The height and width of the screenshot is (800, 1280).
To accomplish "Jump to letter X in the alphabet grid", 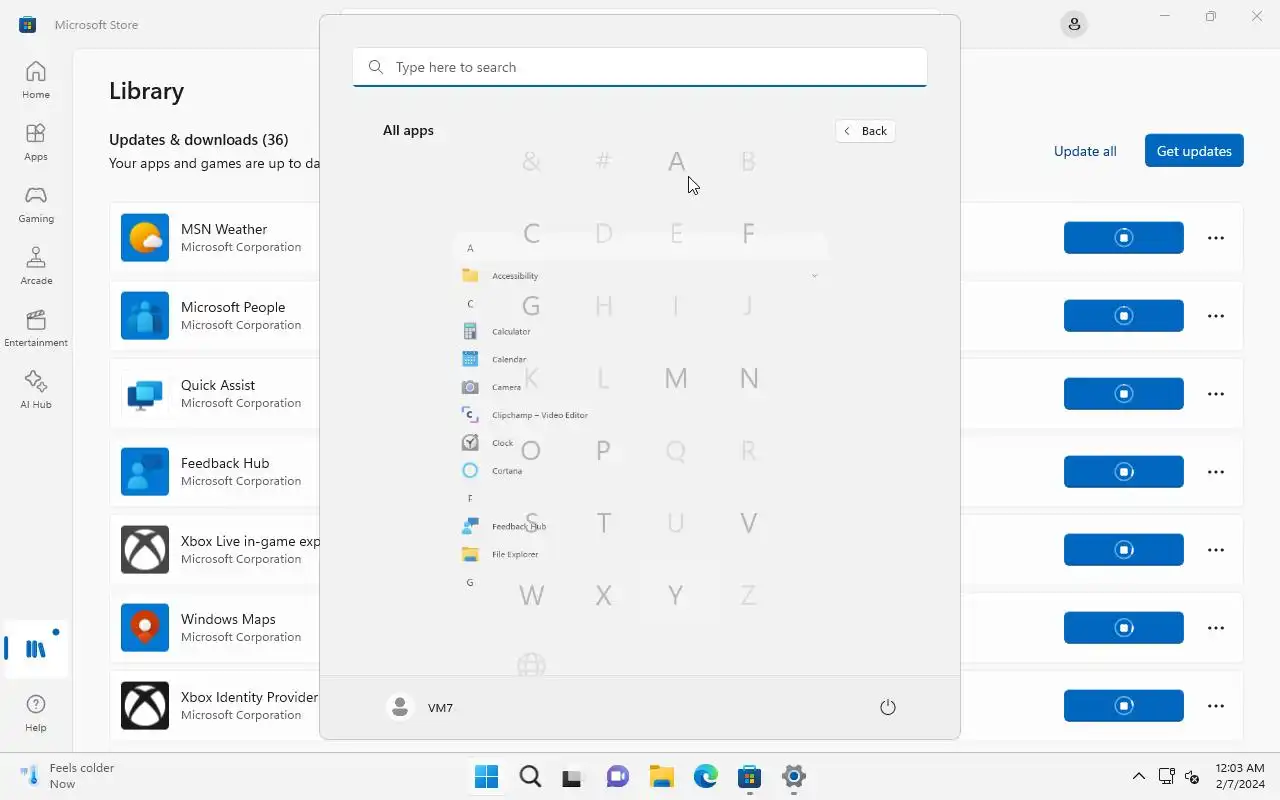I will 603,596.
